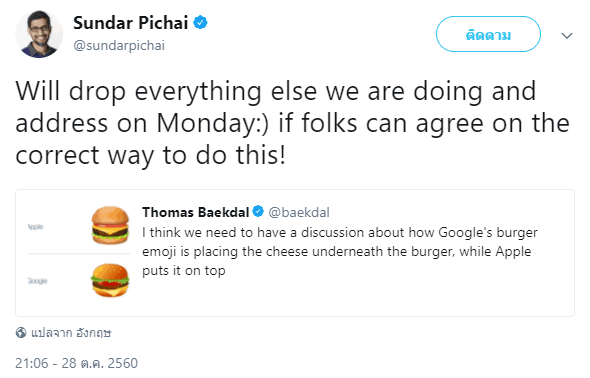The width and height of the screenshot is (590, 378).
Task: Open Thomas Baekdal's name in quoted tweet
Action: pyautogui.click(x=196, y=212)
